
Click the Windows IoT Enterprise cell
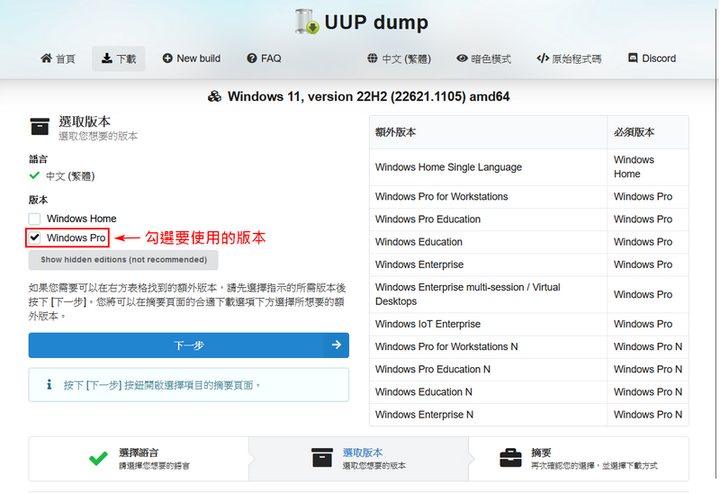pos(488,324)
